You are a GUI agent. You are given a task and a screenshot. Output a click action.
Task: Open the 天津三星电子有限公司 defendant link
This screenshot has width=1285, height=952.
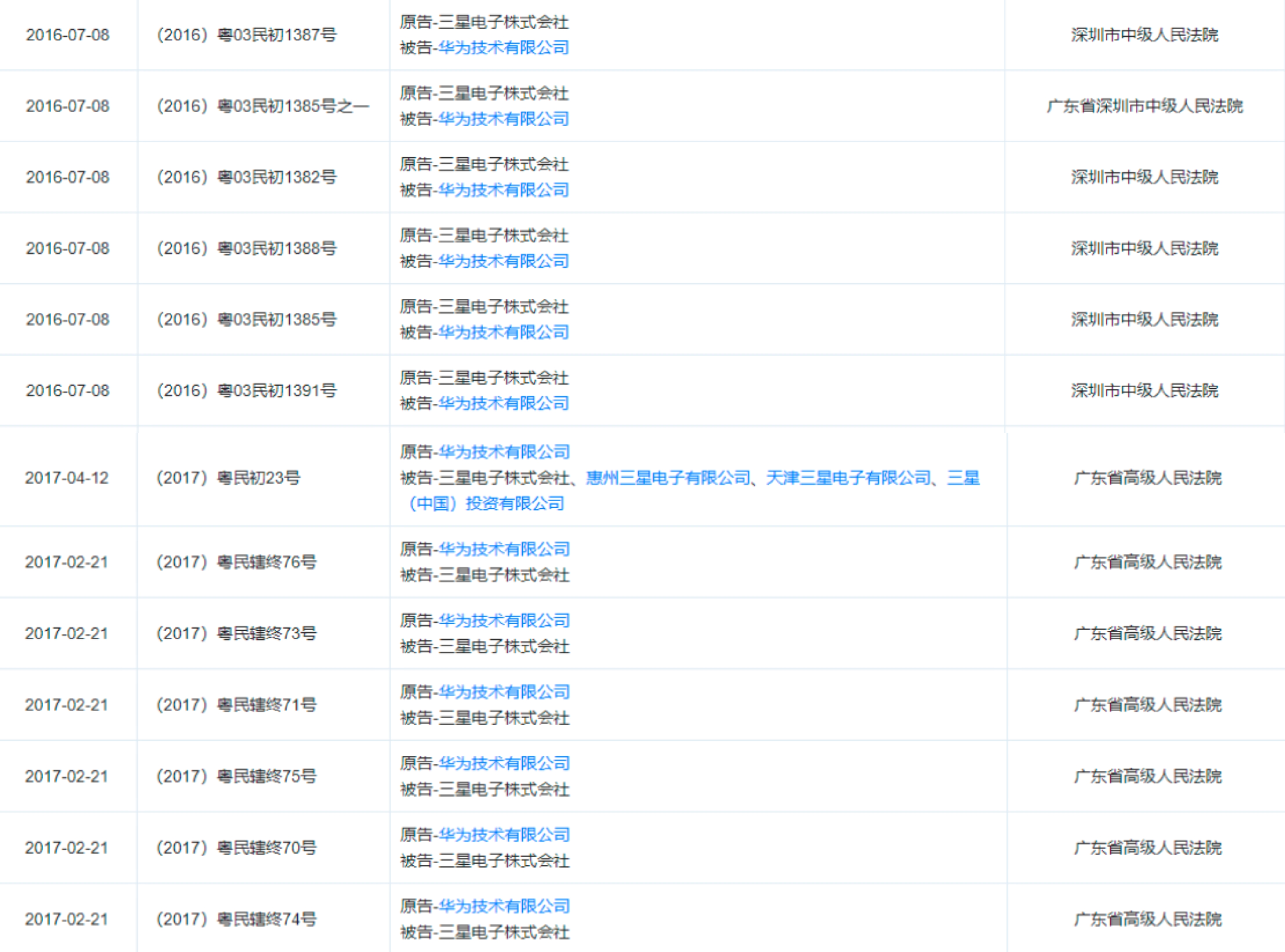[x=848, y=478]
